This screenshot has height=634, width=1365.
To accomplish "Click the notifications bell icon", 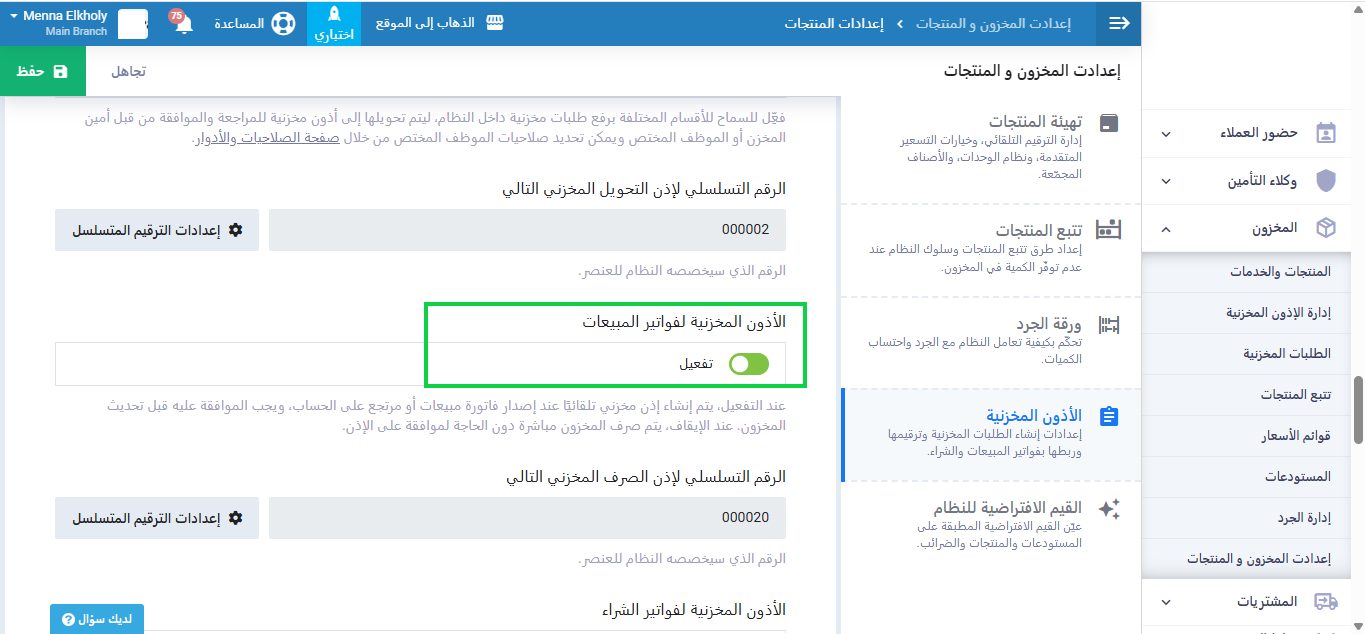I will click(183, 24).
